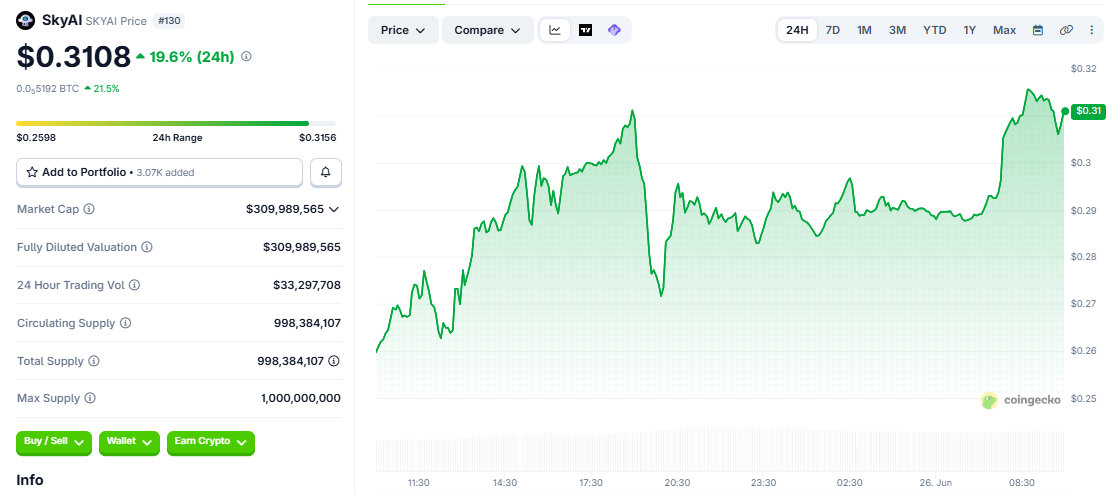This screenshot has width=1117, height=495.
Task: Open Fully Diluted Valuation info icon
Action: 147,247
